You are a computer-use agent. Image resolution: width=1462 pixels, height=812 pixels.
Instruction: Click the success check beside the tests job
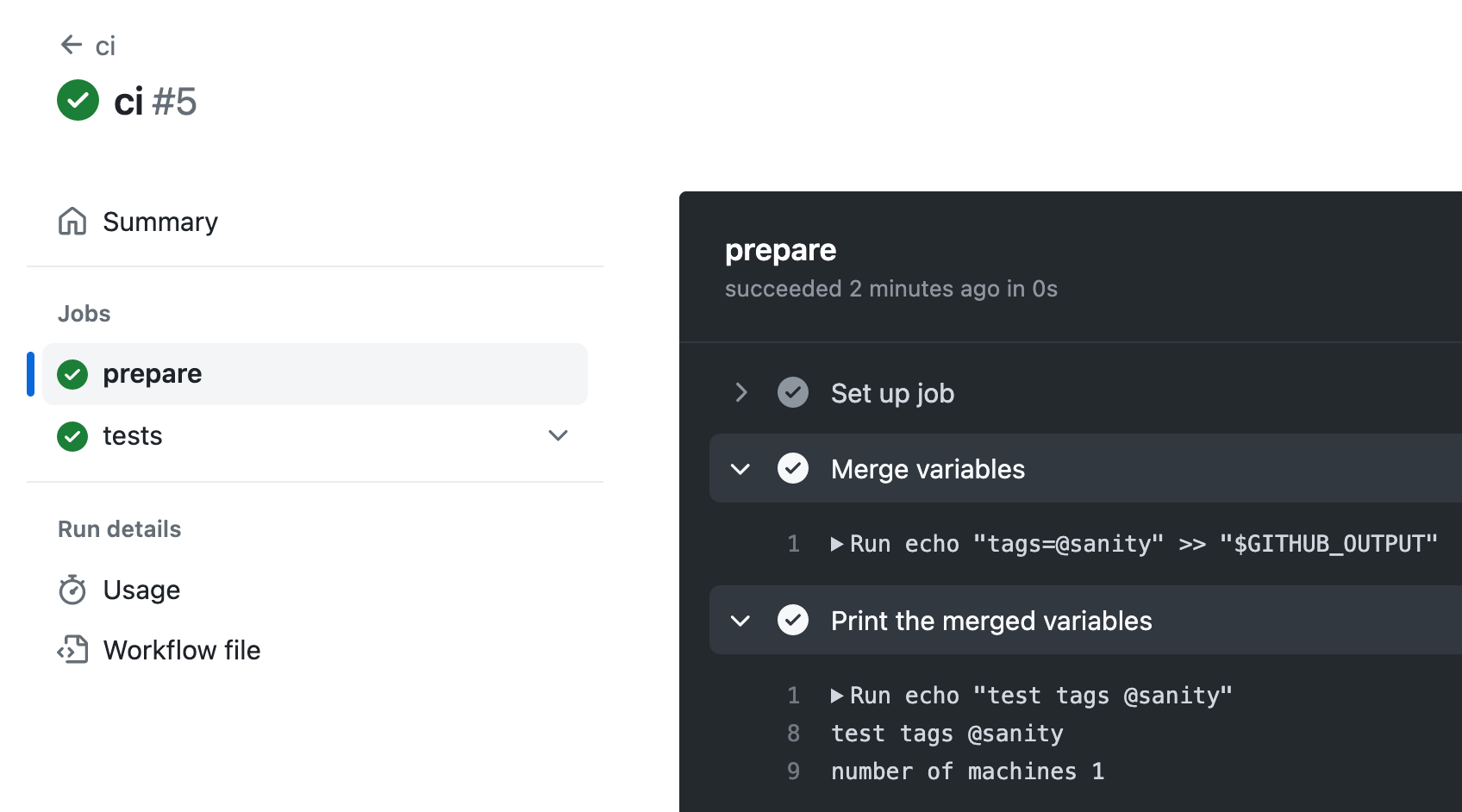(72, 436)
